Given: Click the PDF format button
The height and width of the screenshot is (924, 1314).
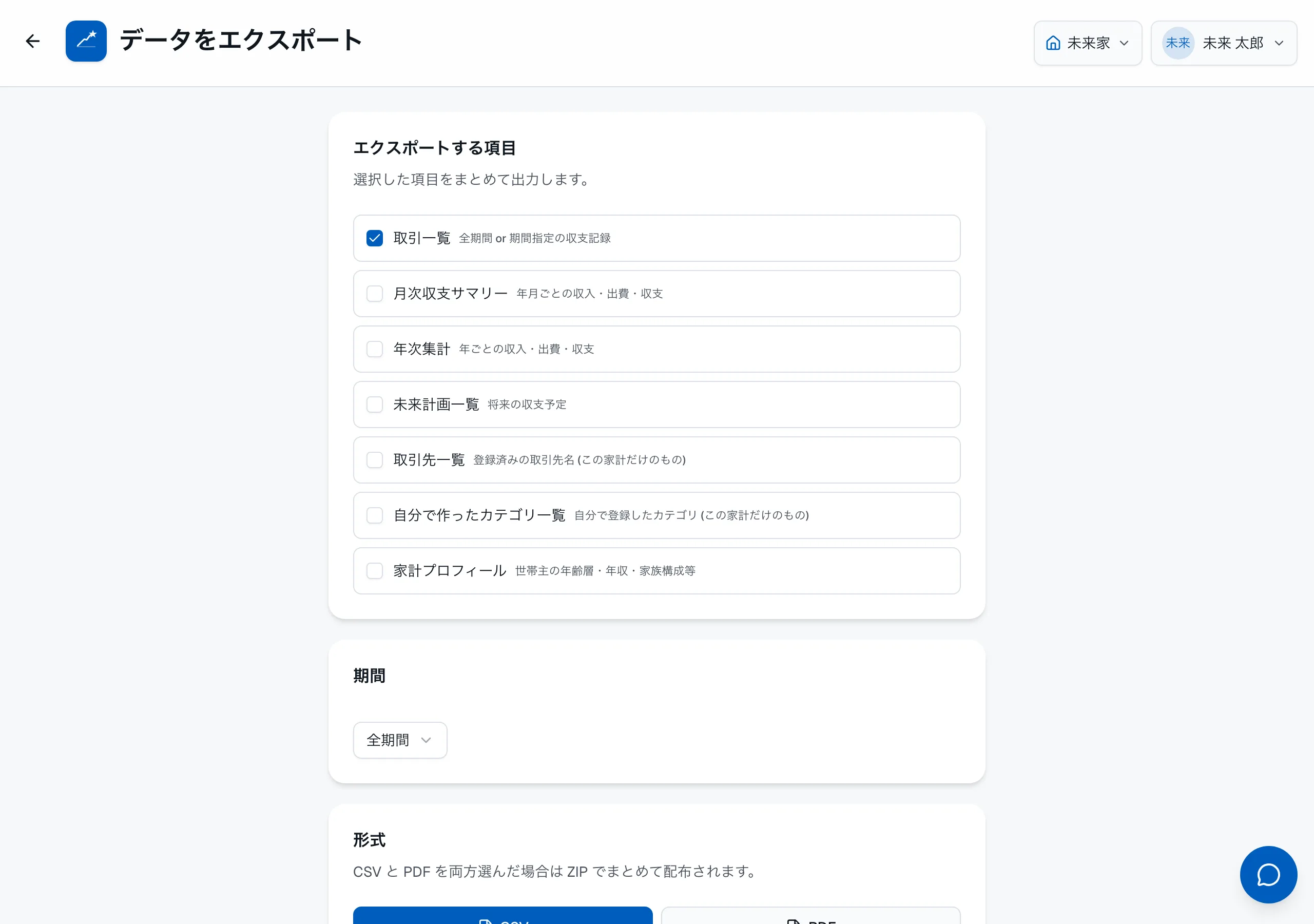Looking at the screenshot, I should [x=810, y=915].
